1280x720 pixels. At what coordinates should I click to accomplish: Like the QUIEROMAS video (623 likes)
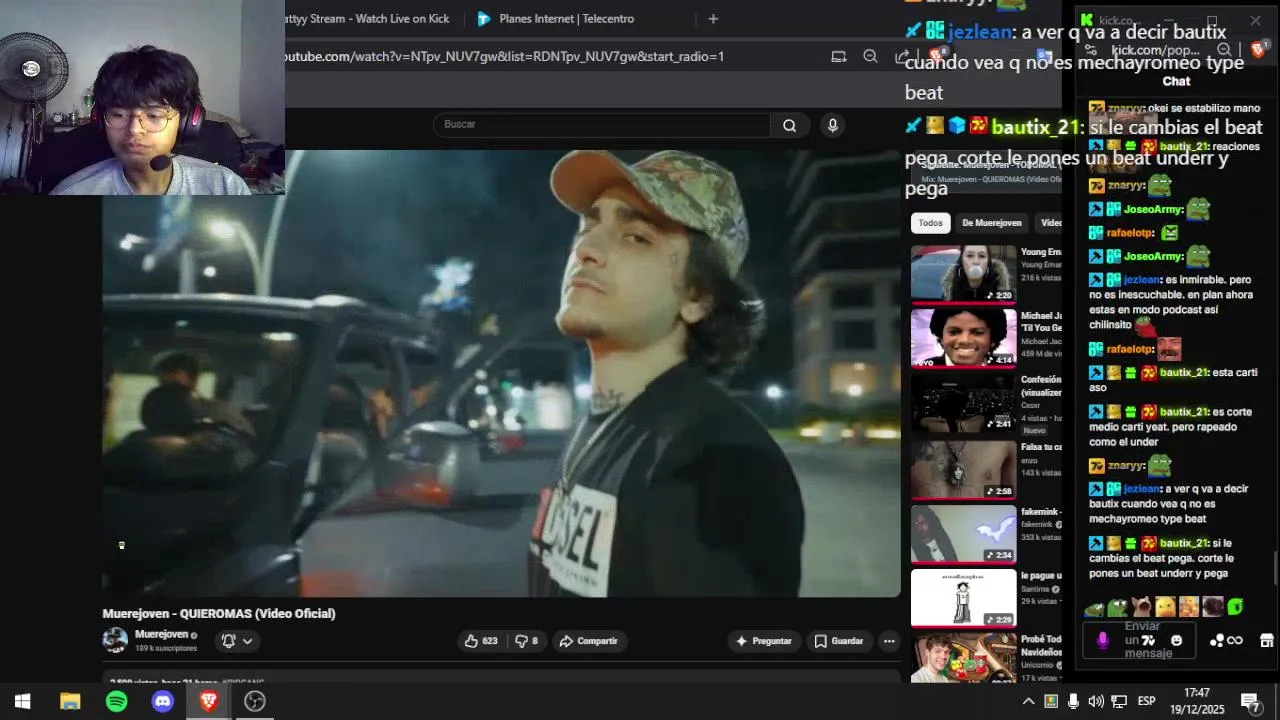[x=481, y=641]
